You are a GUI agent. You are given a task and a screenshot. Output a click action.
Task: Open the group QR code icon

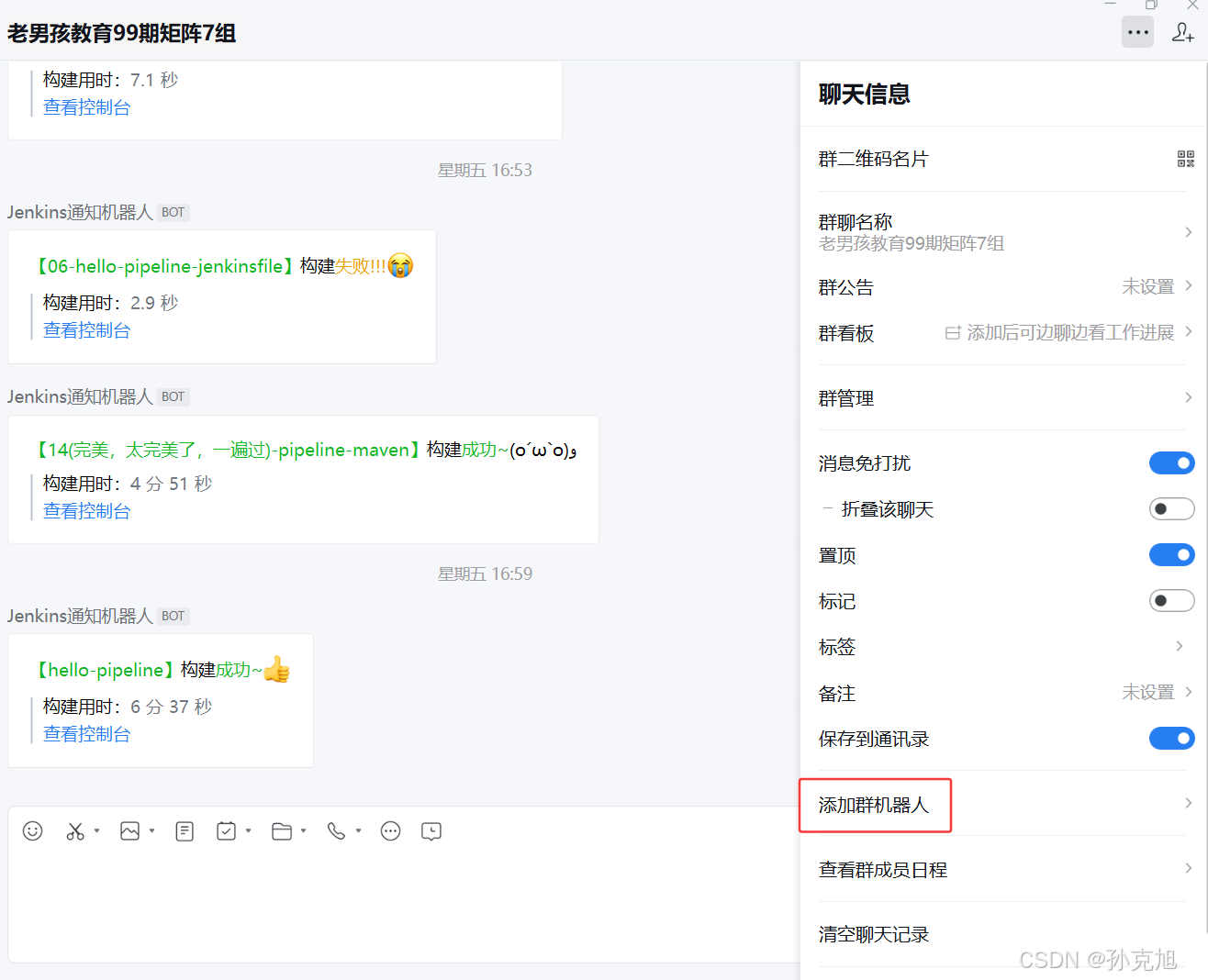click(1186, 159)
